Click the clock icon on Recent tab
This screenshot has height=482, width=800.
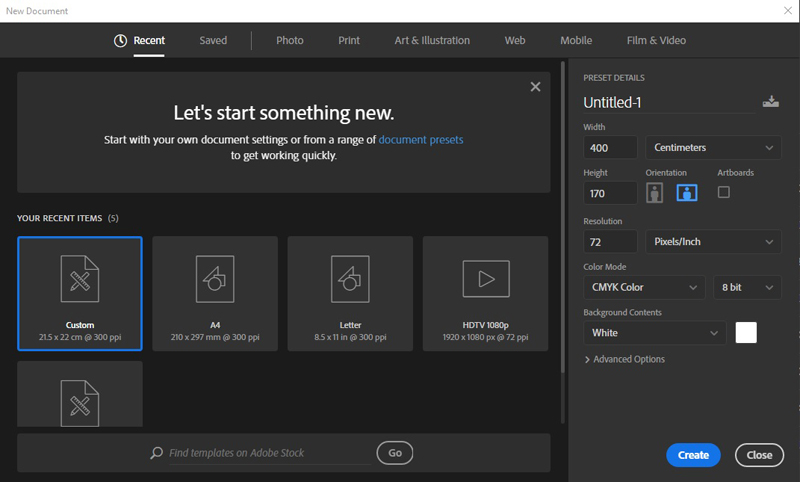120,41
